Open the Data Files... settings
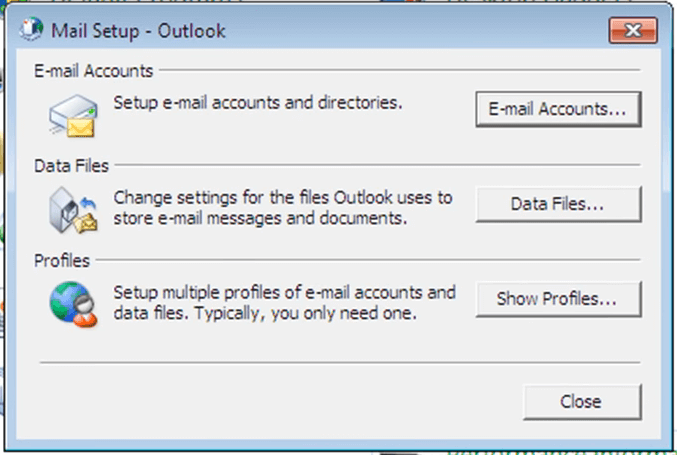This screenshot has height=455, width=677. [557, 204]
